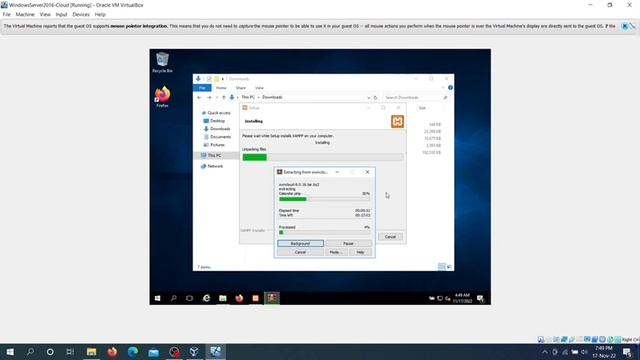Open the VirtualBox Input menu
The height and width of the screenshot is (360, 640).
pyautogui.click(x=61, y=14)
